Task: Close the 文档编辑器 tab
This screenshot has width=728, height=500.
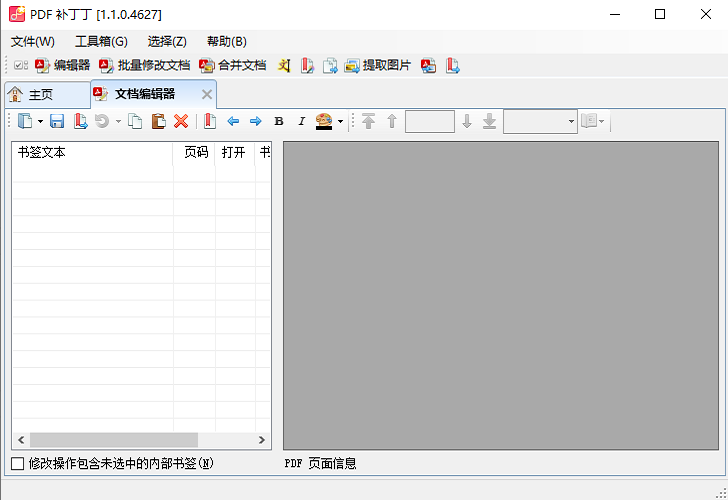Action: 207,94
